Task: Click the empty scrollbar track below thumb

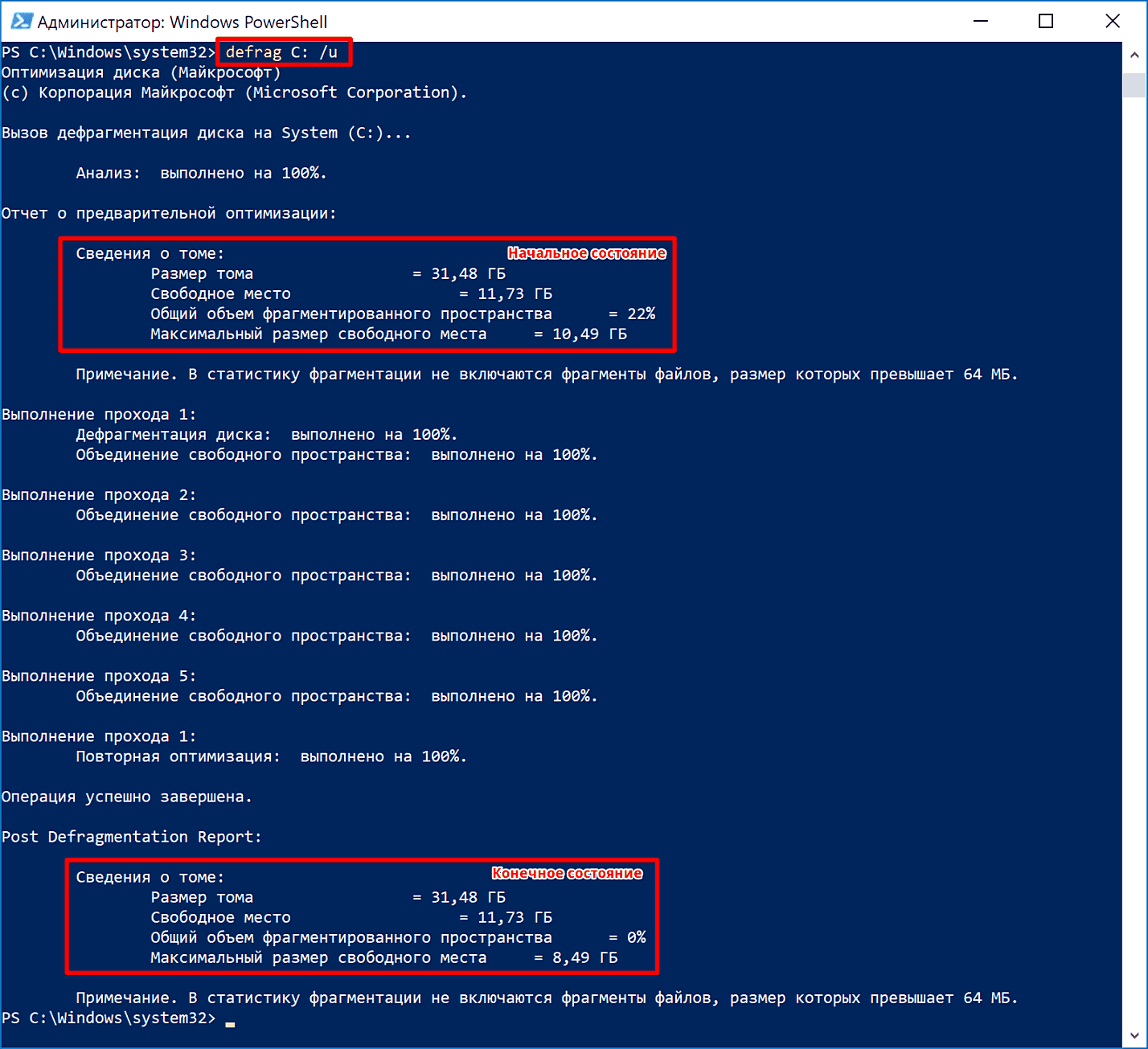Action: [x=1134, y=563]
